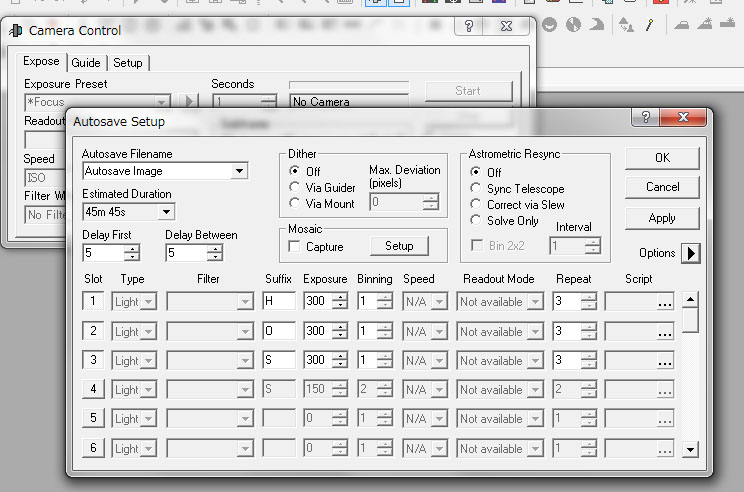Image resolution: width=744 pixels, height=492 pixels.
Task: Open slot 4 Type dropdown
Action: (149, 390)
